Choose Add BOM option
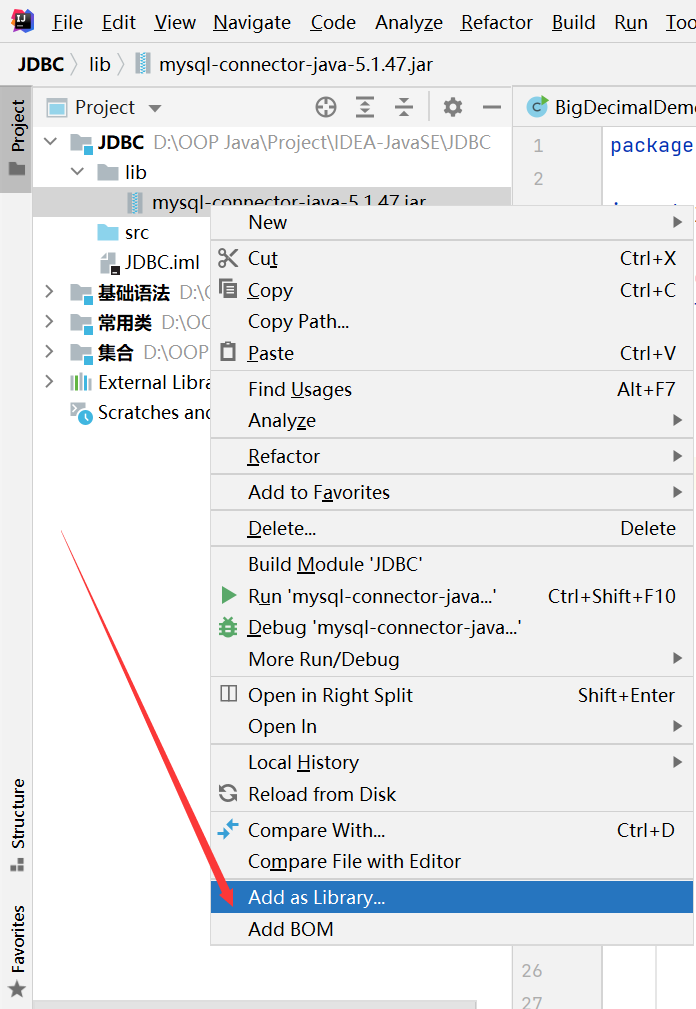This screenshot has height=1009, width=696. [452, 929]
